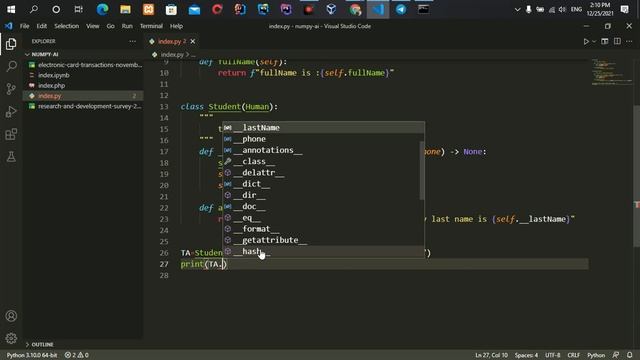Screen dimensions: 640x360
Task: Change language mode via Python status item
Action: click(596, 355)
